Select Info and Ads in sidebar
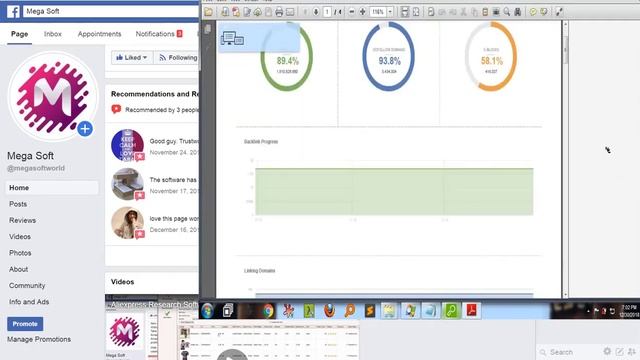The width and height of the screenshot is (640, 360). [29, 302]
